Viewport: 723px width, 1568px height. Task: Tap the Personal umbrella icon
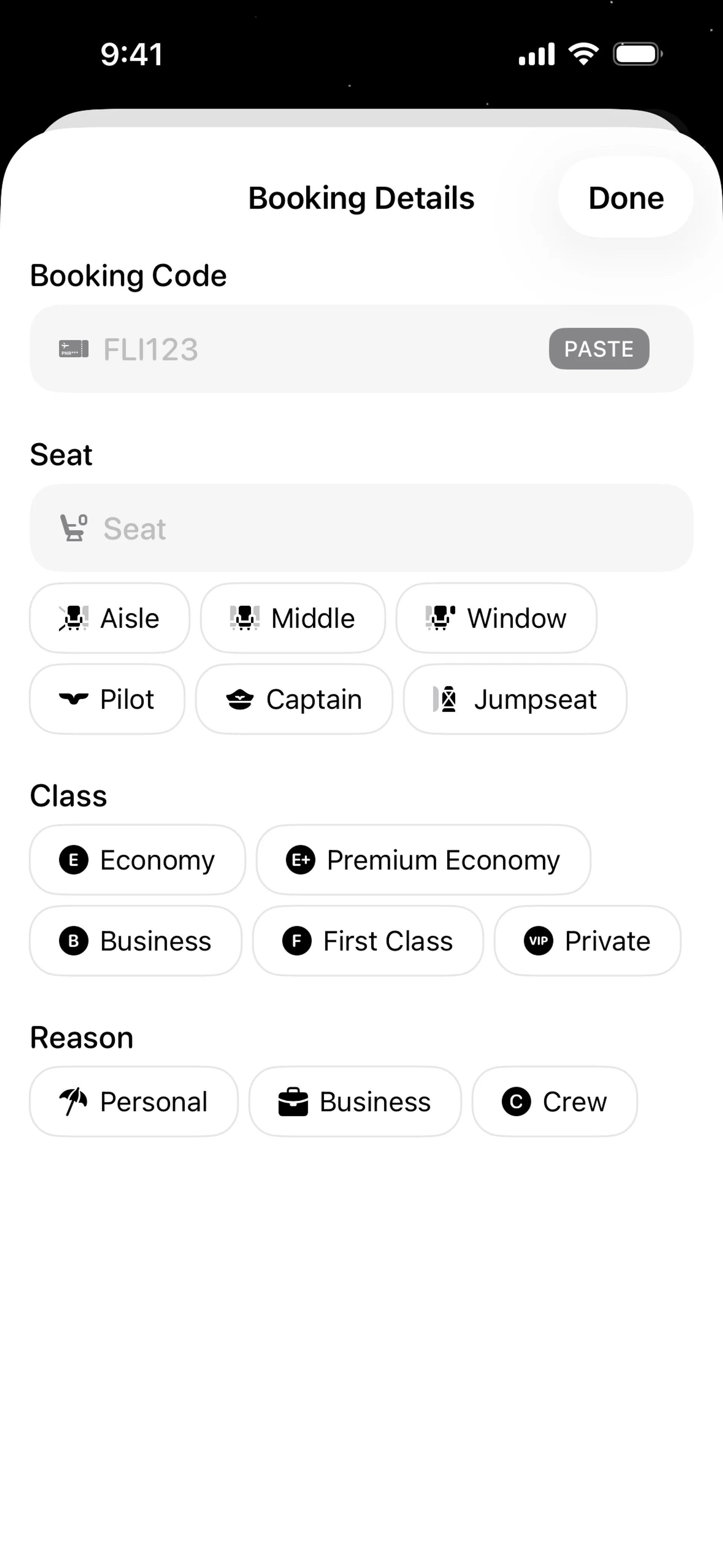(74, 1101)
